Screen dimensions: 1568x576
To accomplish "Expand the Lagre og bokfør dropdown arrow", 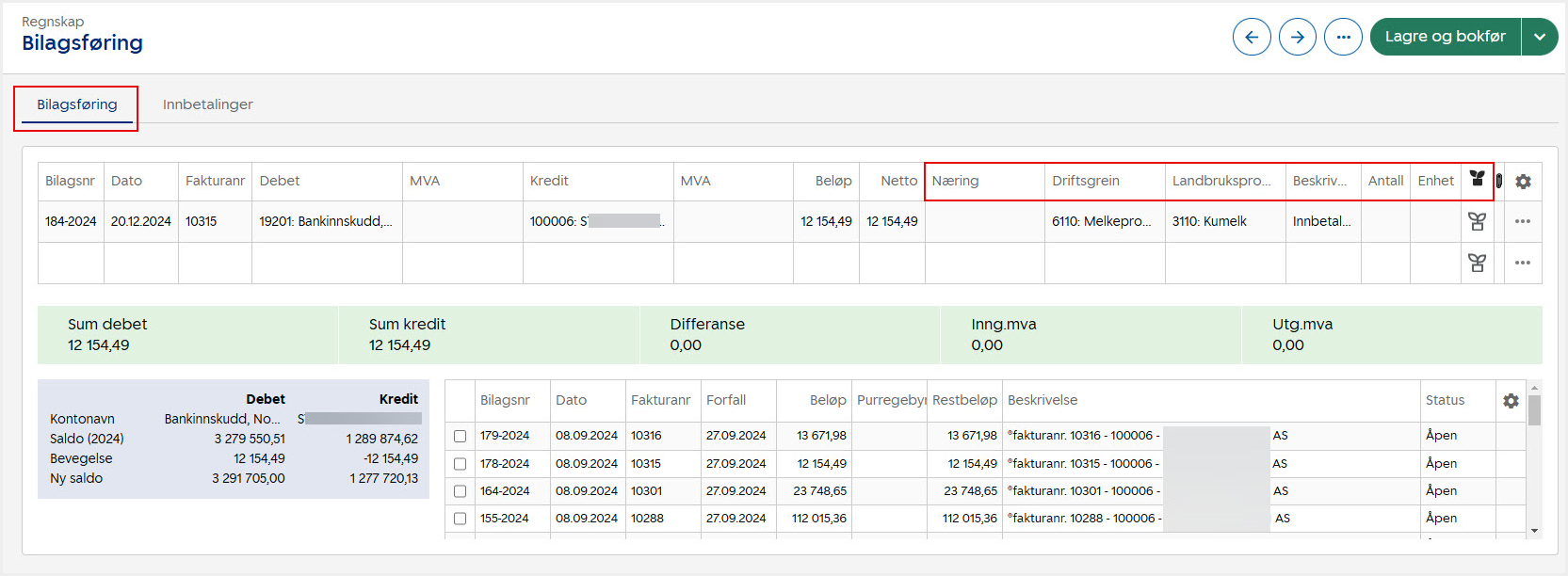I will (x=1539, y=37).
